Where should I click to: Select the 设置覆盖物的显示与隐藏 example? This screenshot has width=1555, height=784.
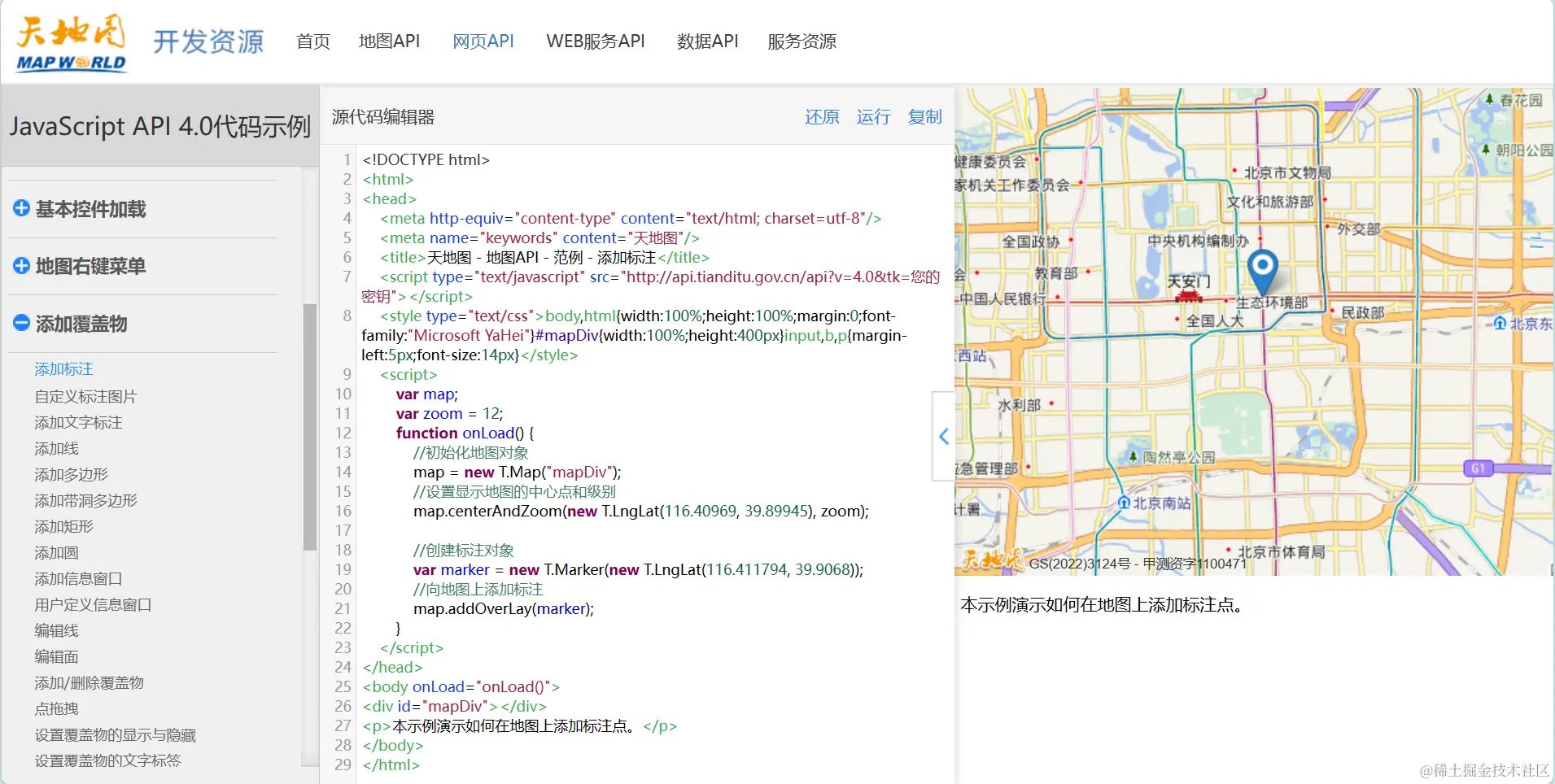115,735
